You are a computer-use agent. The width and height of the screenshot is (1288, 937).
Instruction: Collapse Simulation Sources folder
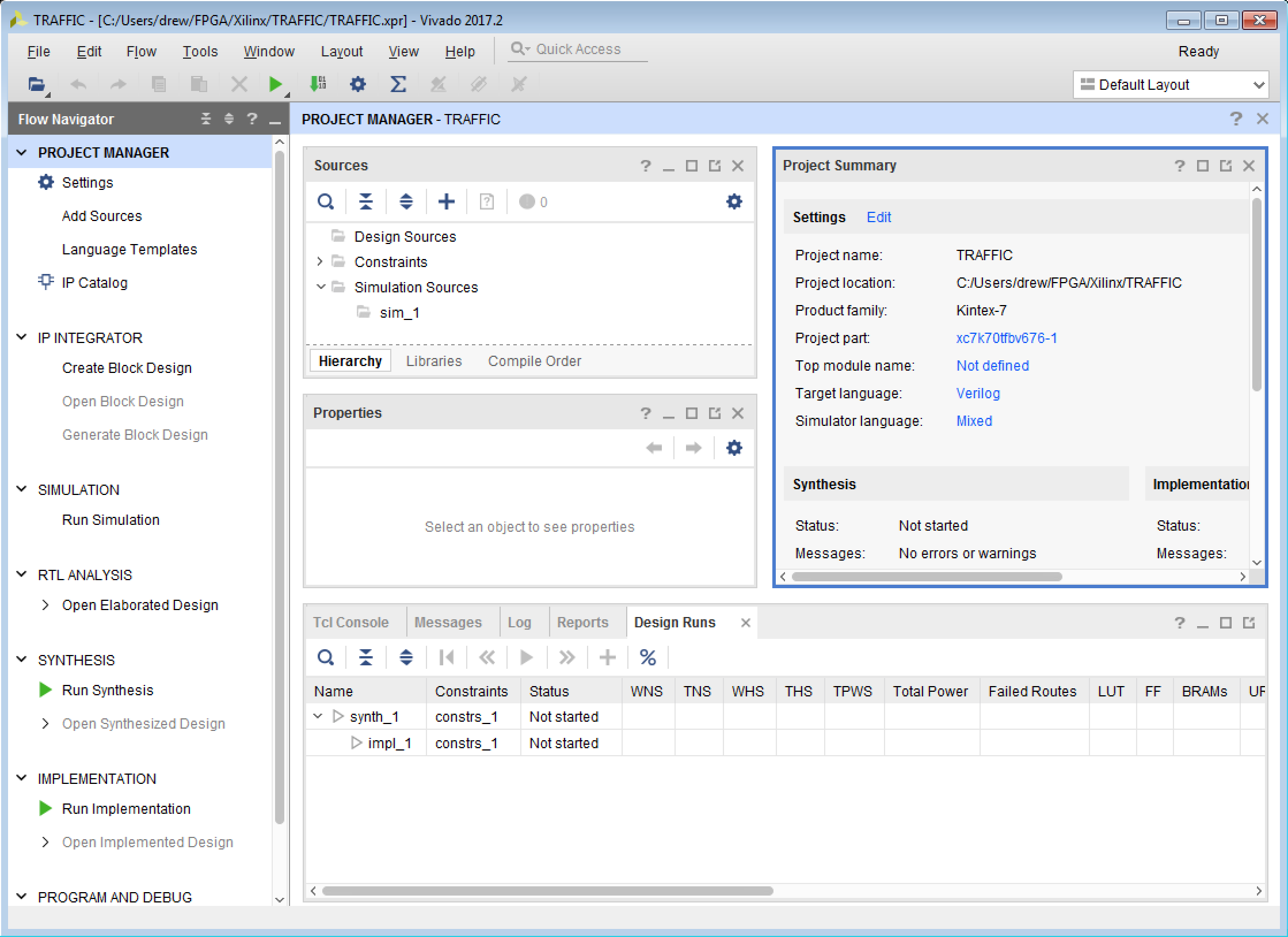[321, 287]
